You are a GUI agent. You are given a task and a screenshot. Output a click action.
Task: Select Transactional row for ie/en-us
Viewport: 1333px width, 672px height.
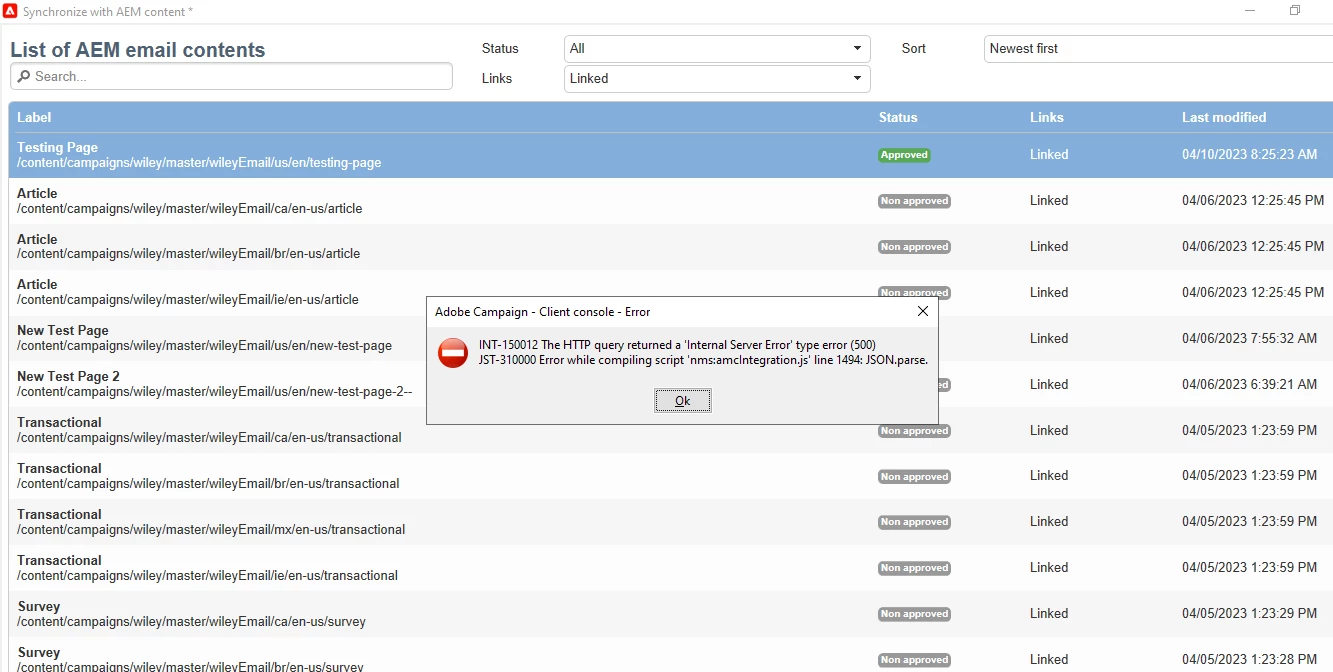point(671,568)
